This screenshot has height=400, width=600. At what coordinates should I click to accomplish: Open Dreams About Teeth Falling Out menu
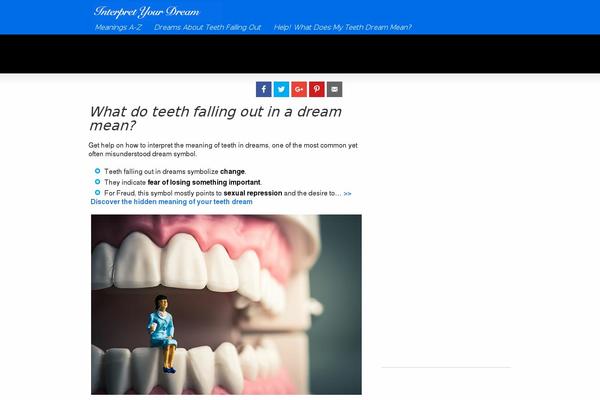[x=207, y=27]
